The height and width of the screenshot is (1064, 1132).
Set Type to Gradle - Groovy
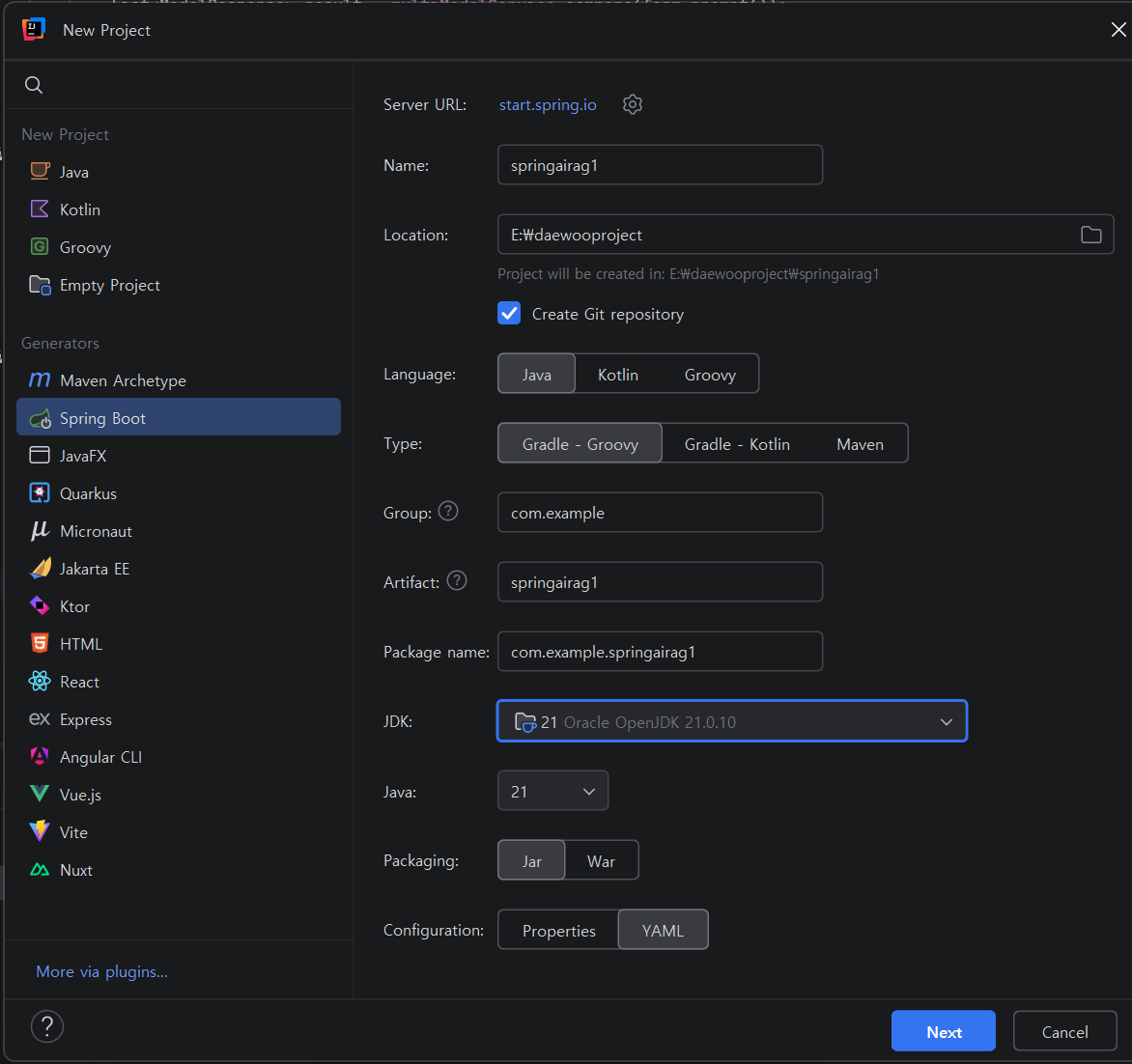click(x=580, y=443)
